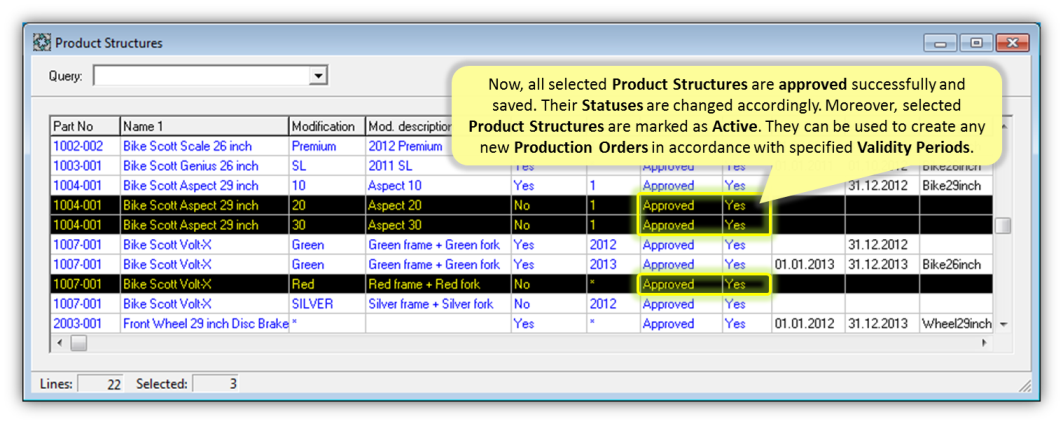
Task: Click the Aspect 10 description cell
Action: [x=438, y=185]
